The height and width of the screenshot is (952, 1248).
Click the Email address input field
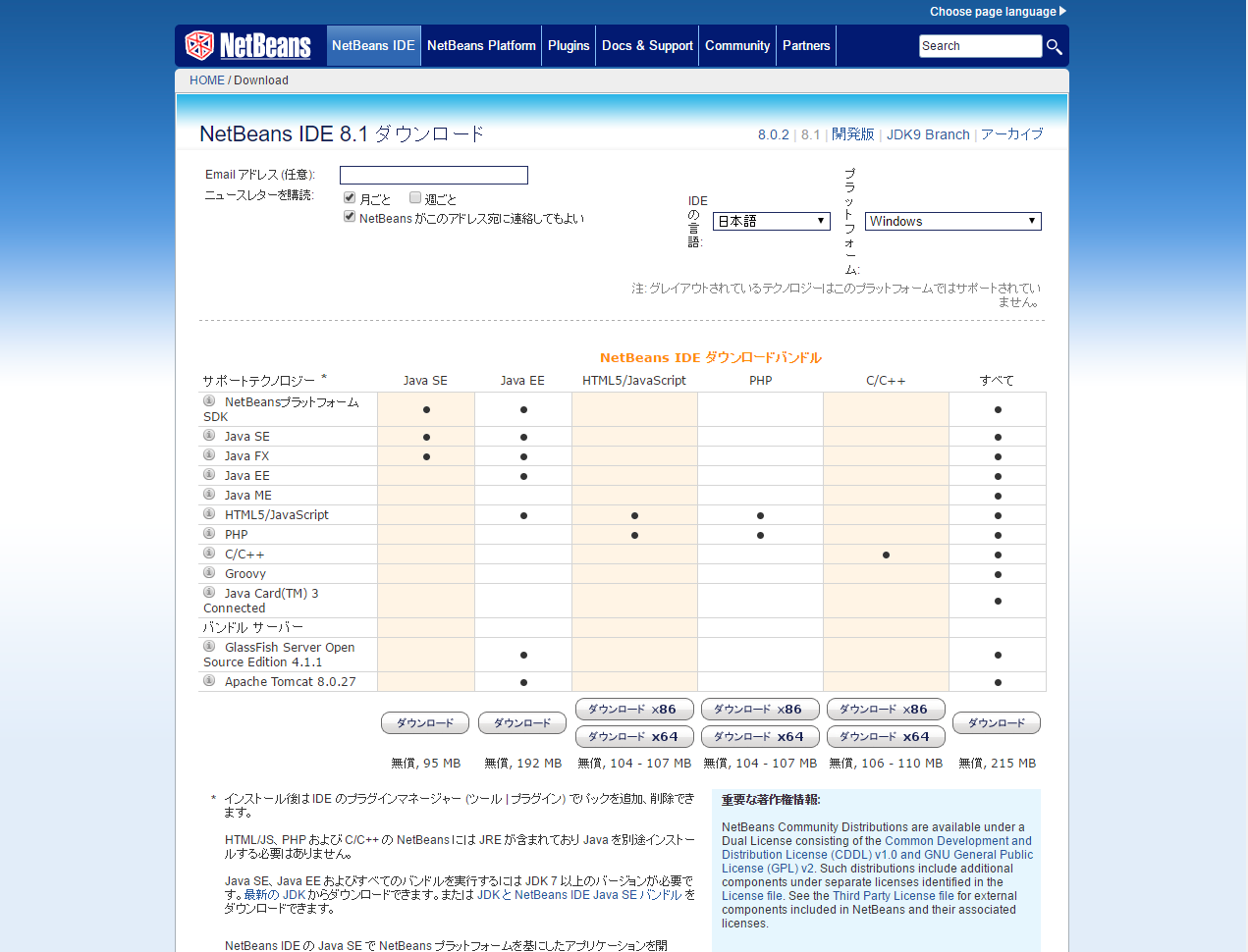[434, 175]
